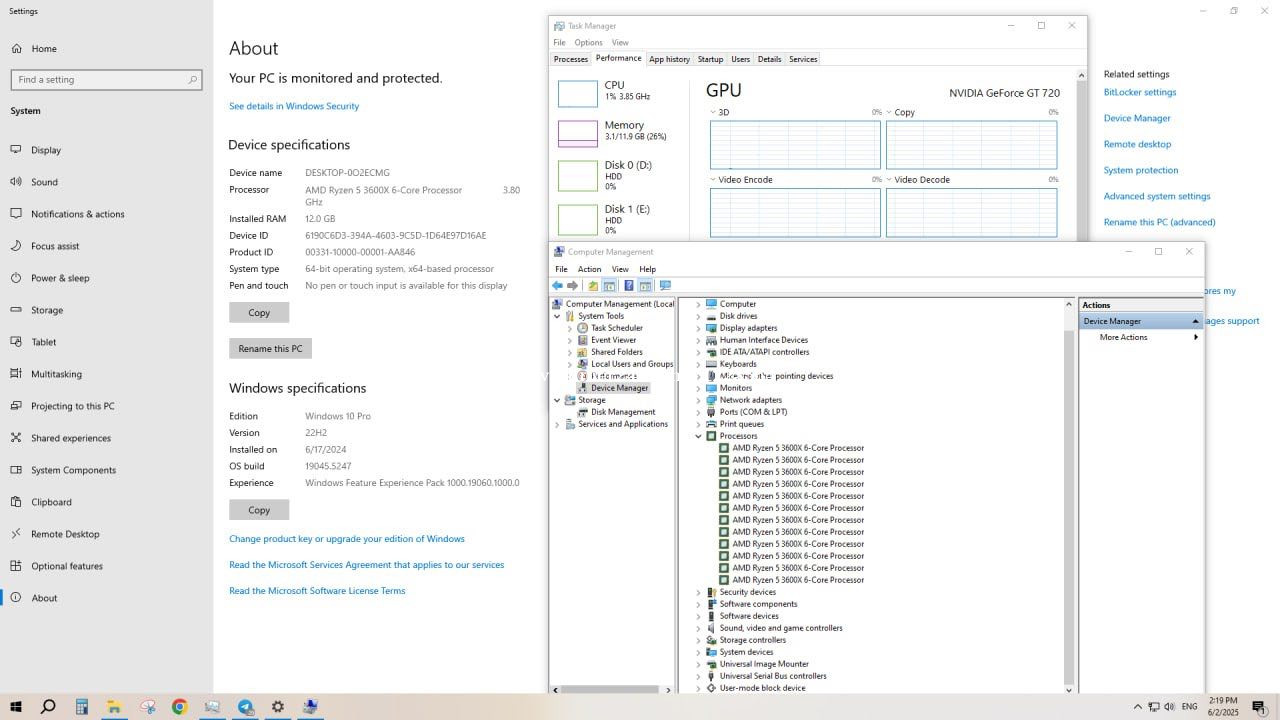Viewport: 1280px width, 720px height.
Task: Expand Universal Serial Bus controllers category
Action: (x=698, y=676)
